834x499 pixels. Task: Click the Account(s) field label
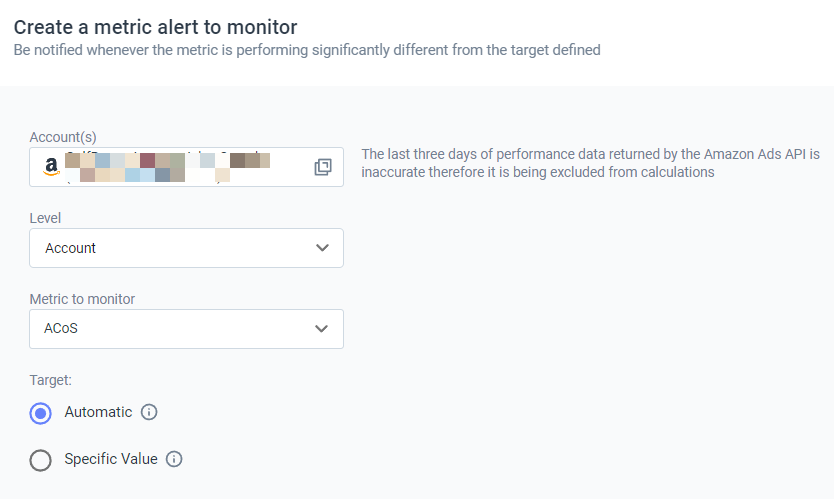(x=63, y=137)
